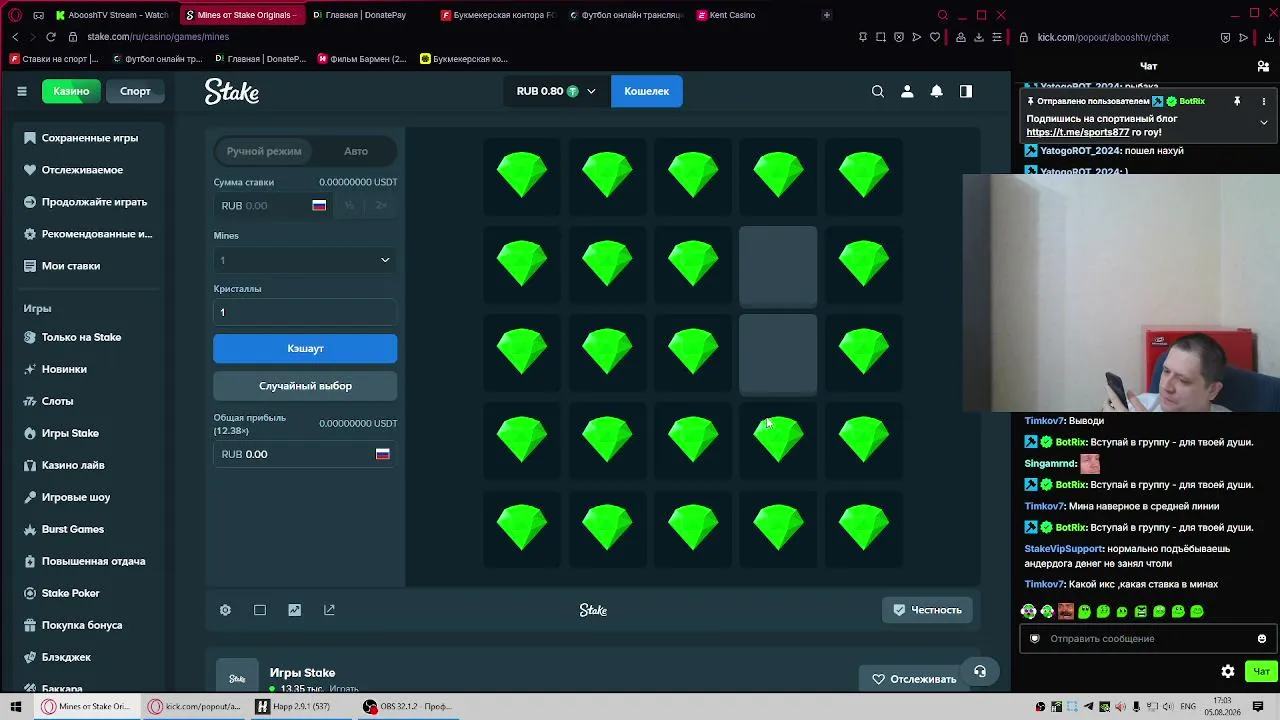
Task: Open the chat users list icon
Action: pyautogui.click(x=1263, y=66)
